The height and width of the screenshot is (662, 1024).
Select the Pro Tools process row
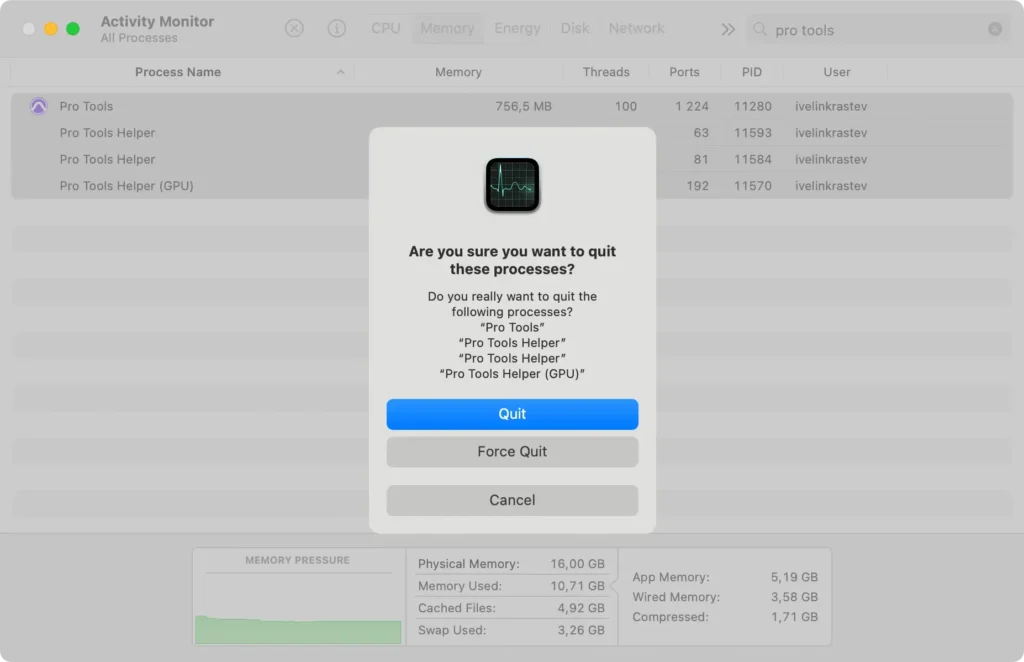pyautogui.click(x=512, y=106)
